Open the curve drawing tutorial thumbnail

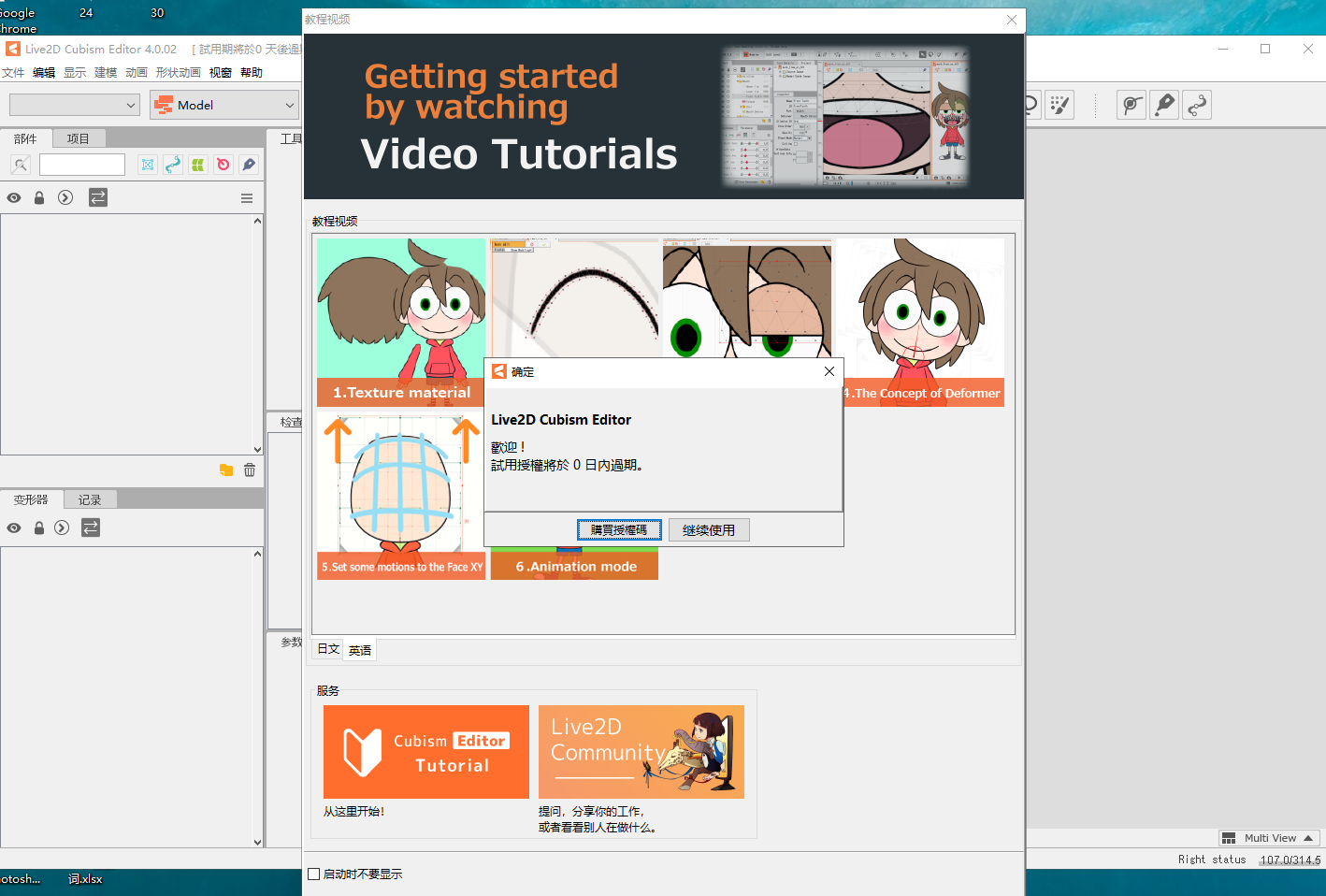574,297
